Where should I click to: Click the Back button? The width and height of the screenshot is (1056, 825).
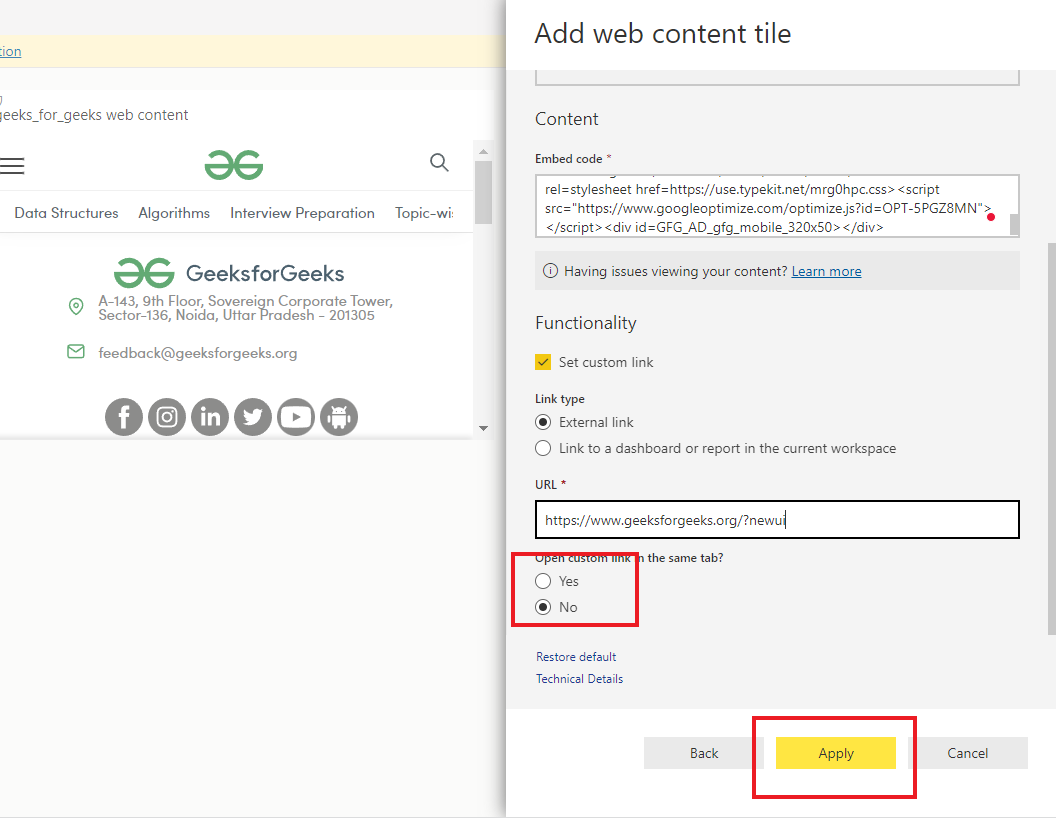(x=704, y=753)
